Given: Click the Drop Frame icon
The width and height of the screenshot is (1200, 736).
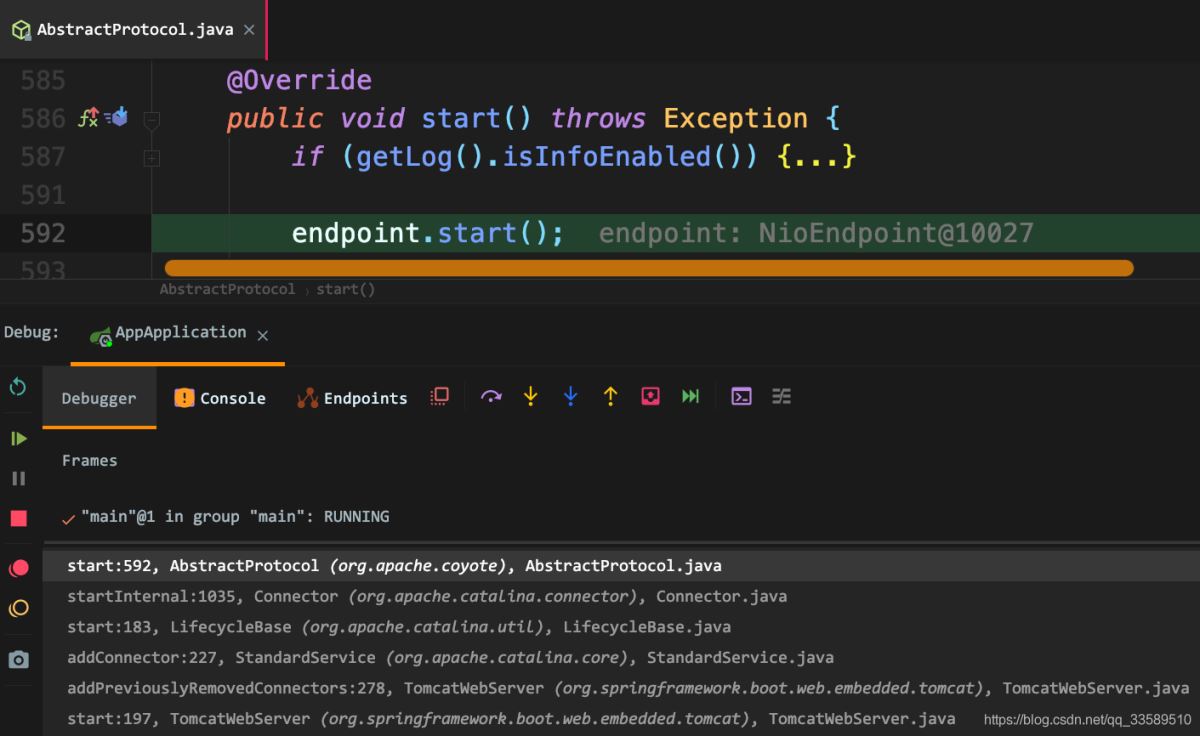Looking at the screenshot, I should point(651,397).
